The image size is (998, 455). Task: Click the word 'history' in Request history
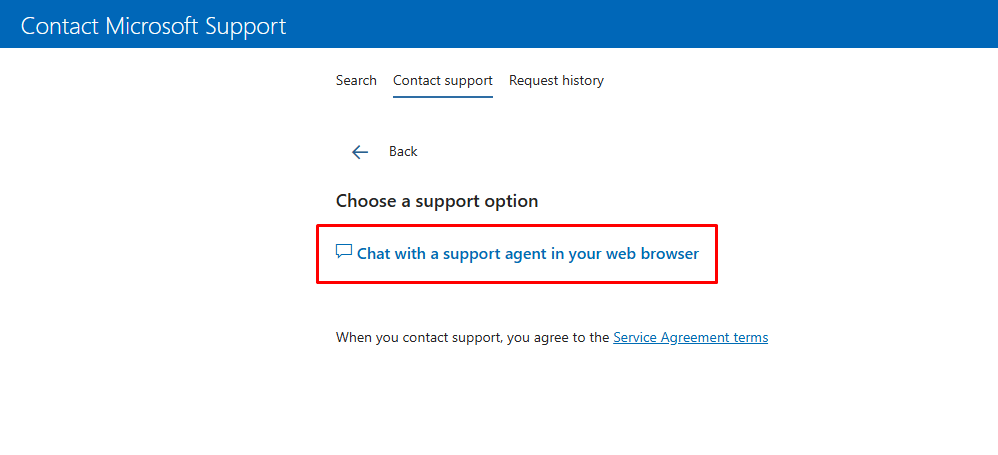tap(580, 81)
